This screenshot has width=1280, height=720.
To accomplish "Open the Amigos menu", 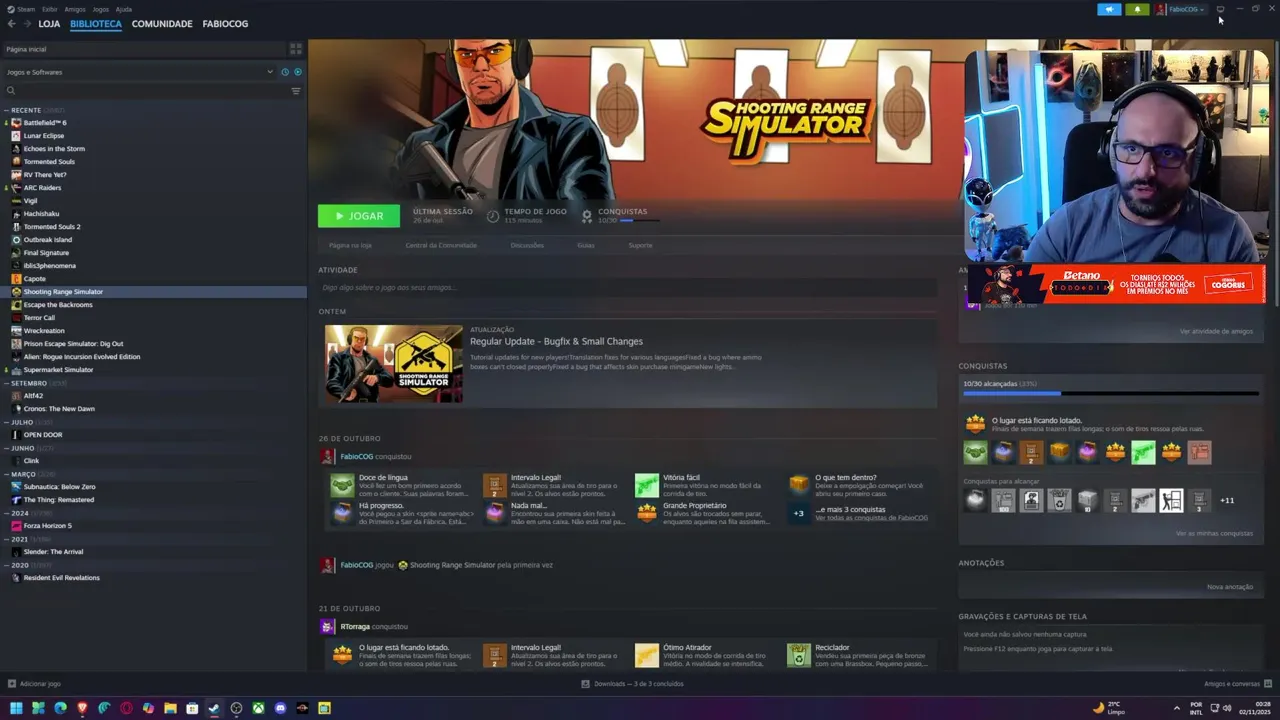I will pyautogui.click(x=75, y=9).
